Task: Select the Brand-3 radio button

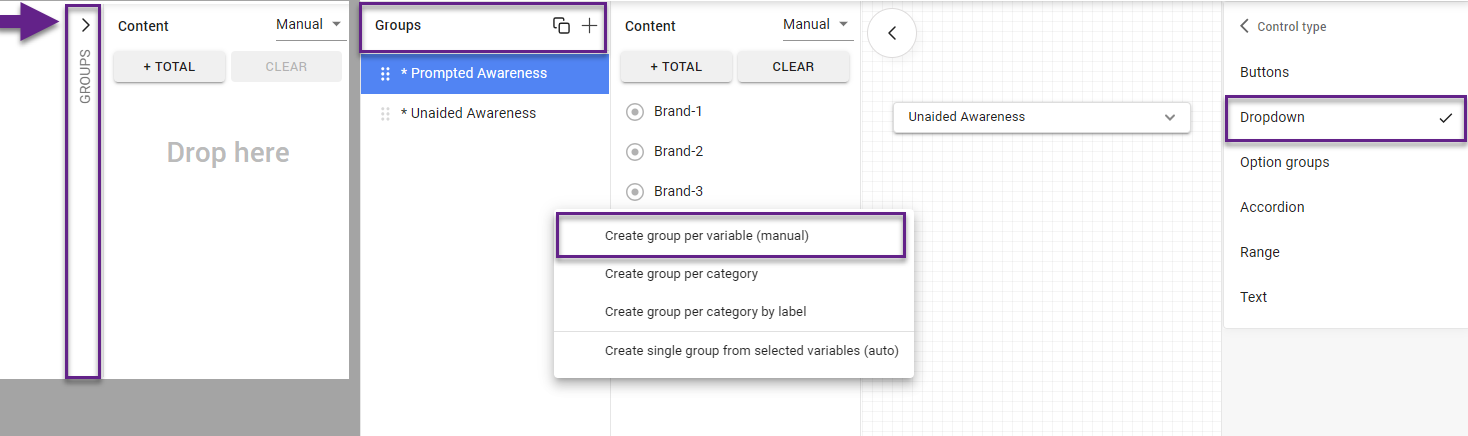Action: point(633,192)
